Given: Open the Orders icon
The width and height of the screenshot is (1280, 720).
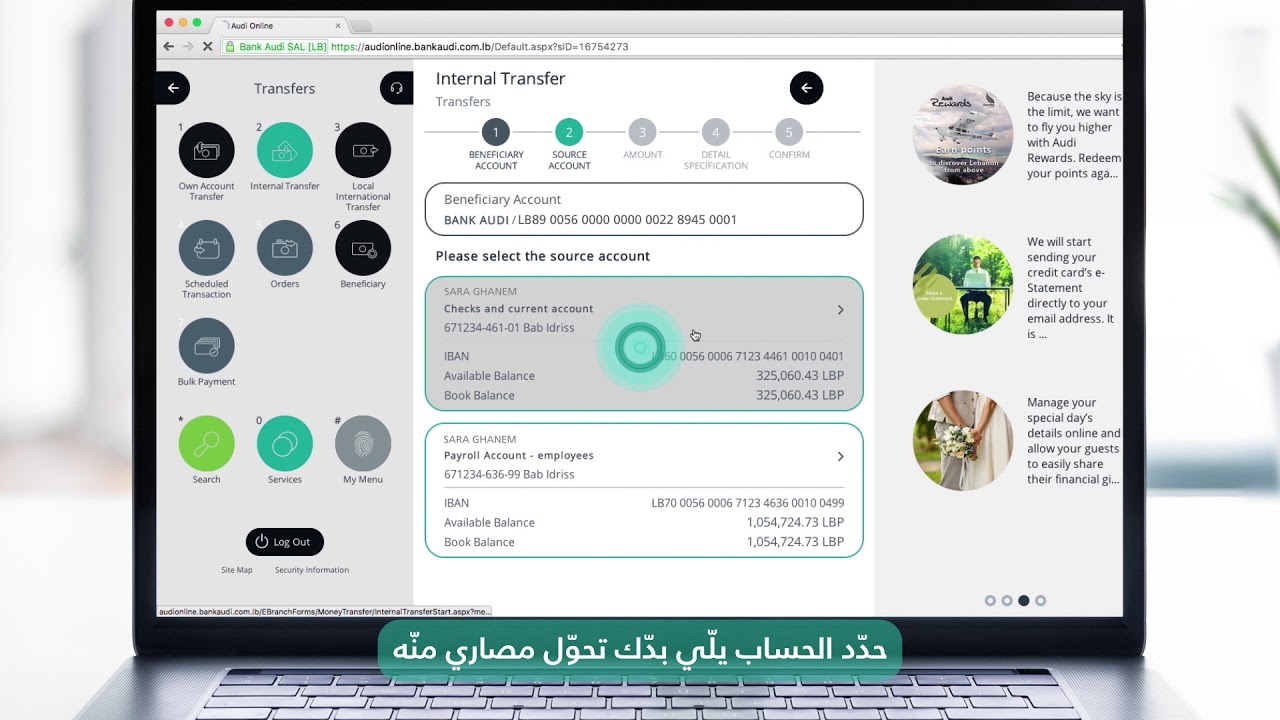Looking at the screenshot, I should coord(285,248).
